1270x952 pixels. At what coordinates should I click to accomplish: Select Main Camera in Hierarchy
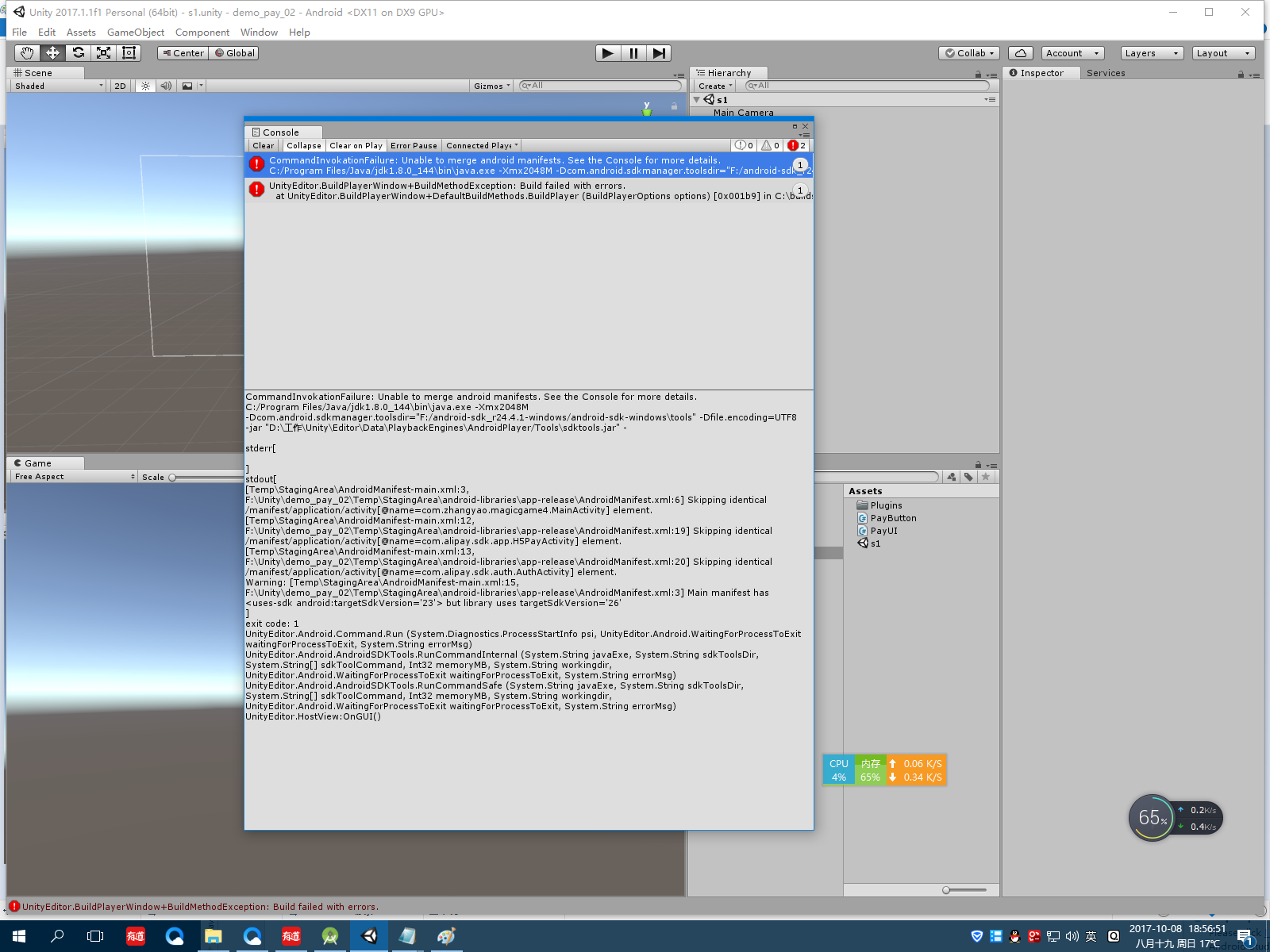743,113
